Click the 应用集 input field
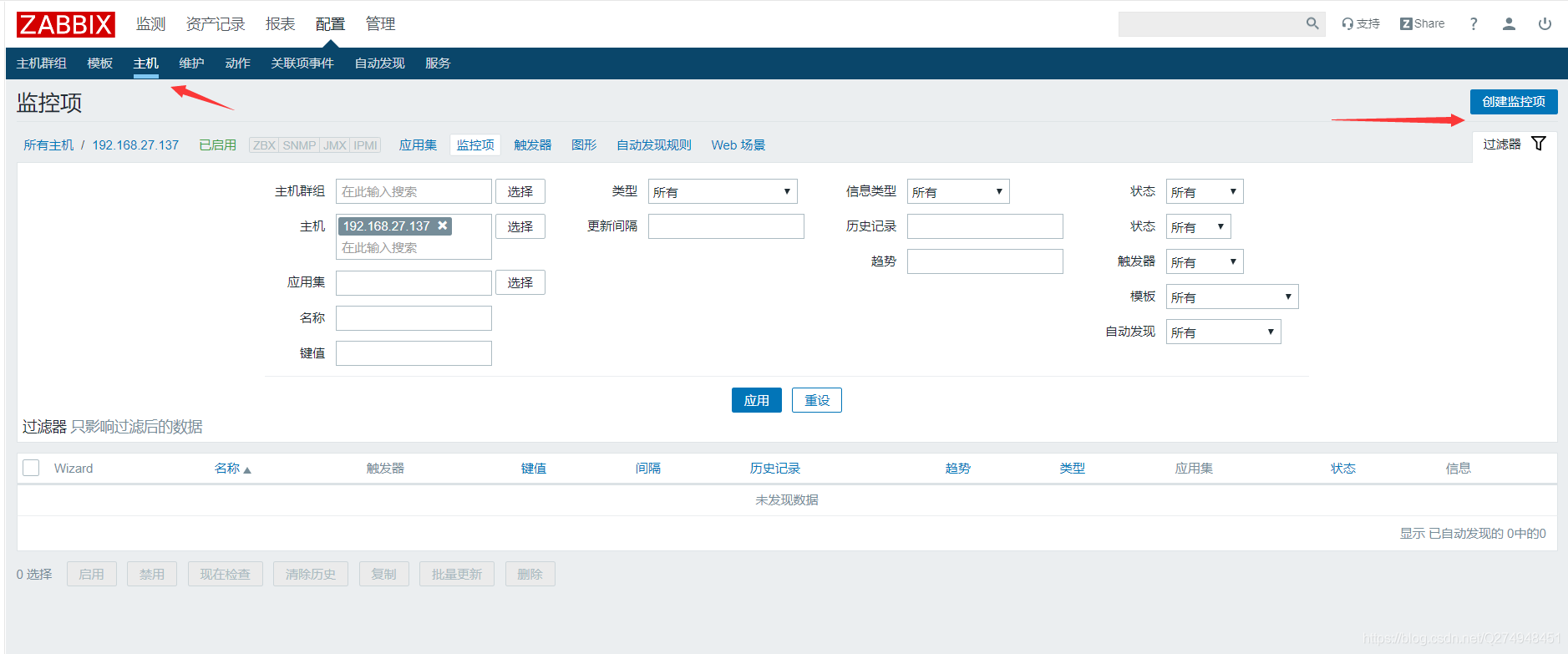Screen dimensions: 1568x654 point(414,283)
